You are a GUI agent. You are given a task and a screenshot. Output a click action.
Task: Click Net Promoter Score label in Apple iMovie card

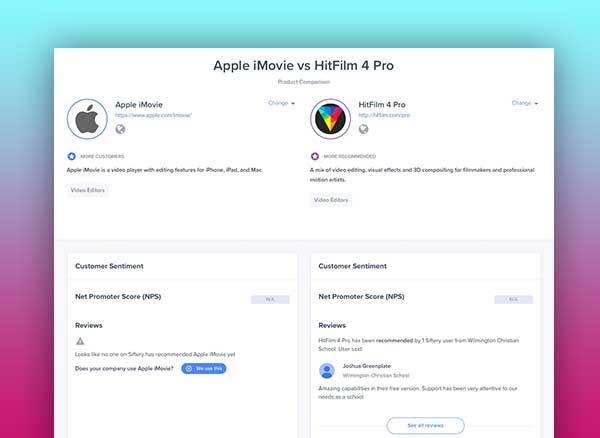pyautogui.click(x=118, y=296)
